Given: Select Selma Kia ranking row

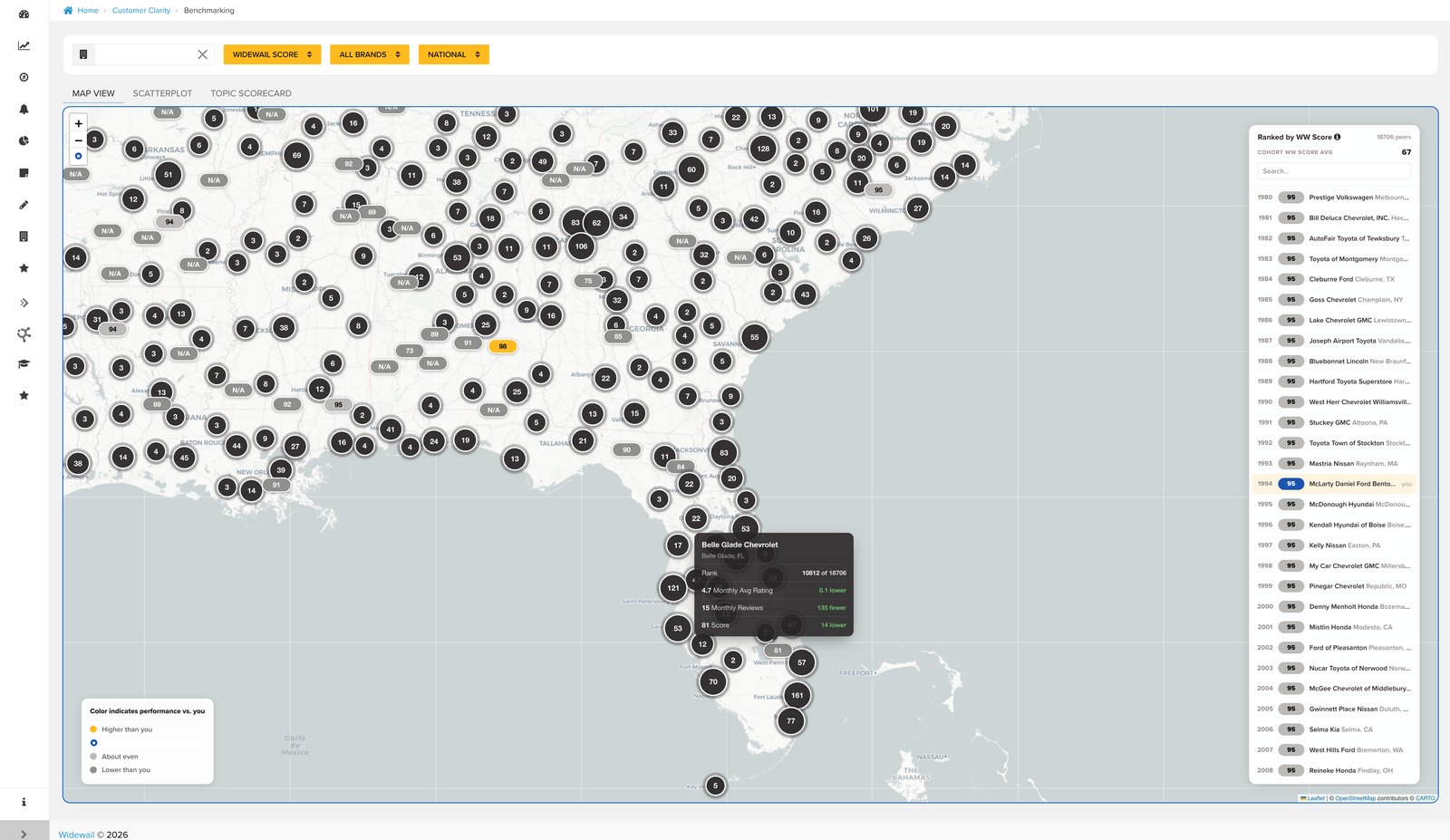Looking at the screenshot, I should click(x=1334, y=729).
